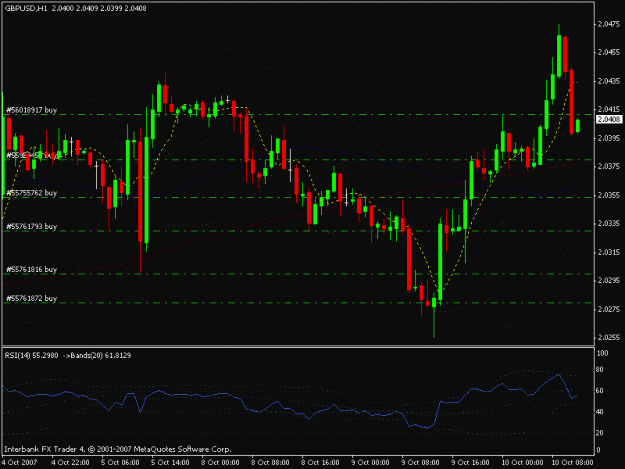This screenshot has width=625, height=469.
Task: Select the "#55755762 buy" order label
Action: pyautogui.click(x=31, y=193)
